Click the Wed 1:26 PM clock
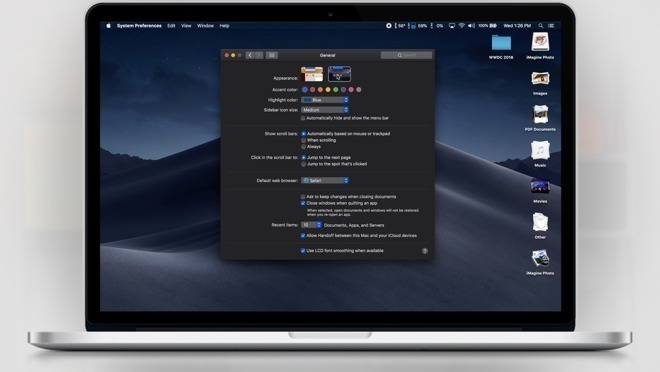660x372 pixels. click(x=517, y=26)
